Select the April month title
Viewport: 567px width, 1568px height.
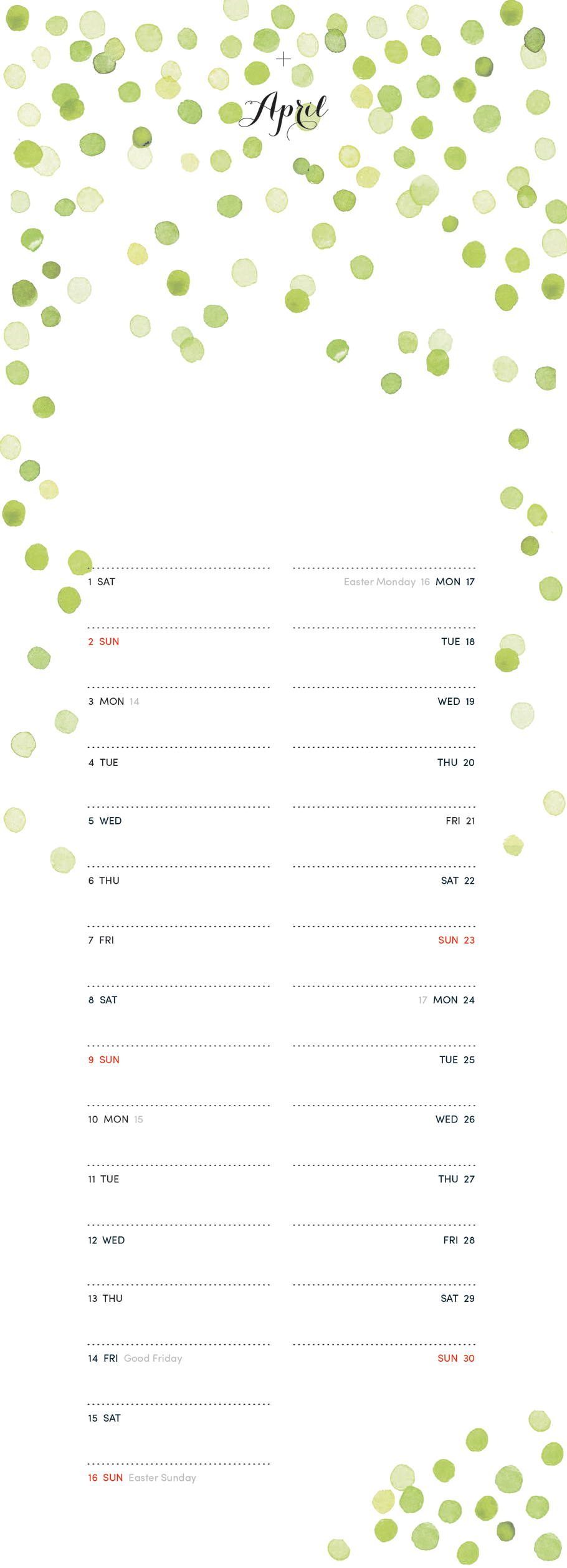[x=283, y=115]
